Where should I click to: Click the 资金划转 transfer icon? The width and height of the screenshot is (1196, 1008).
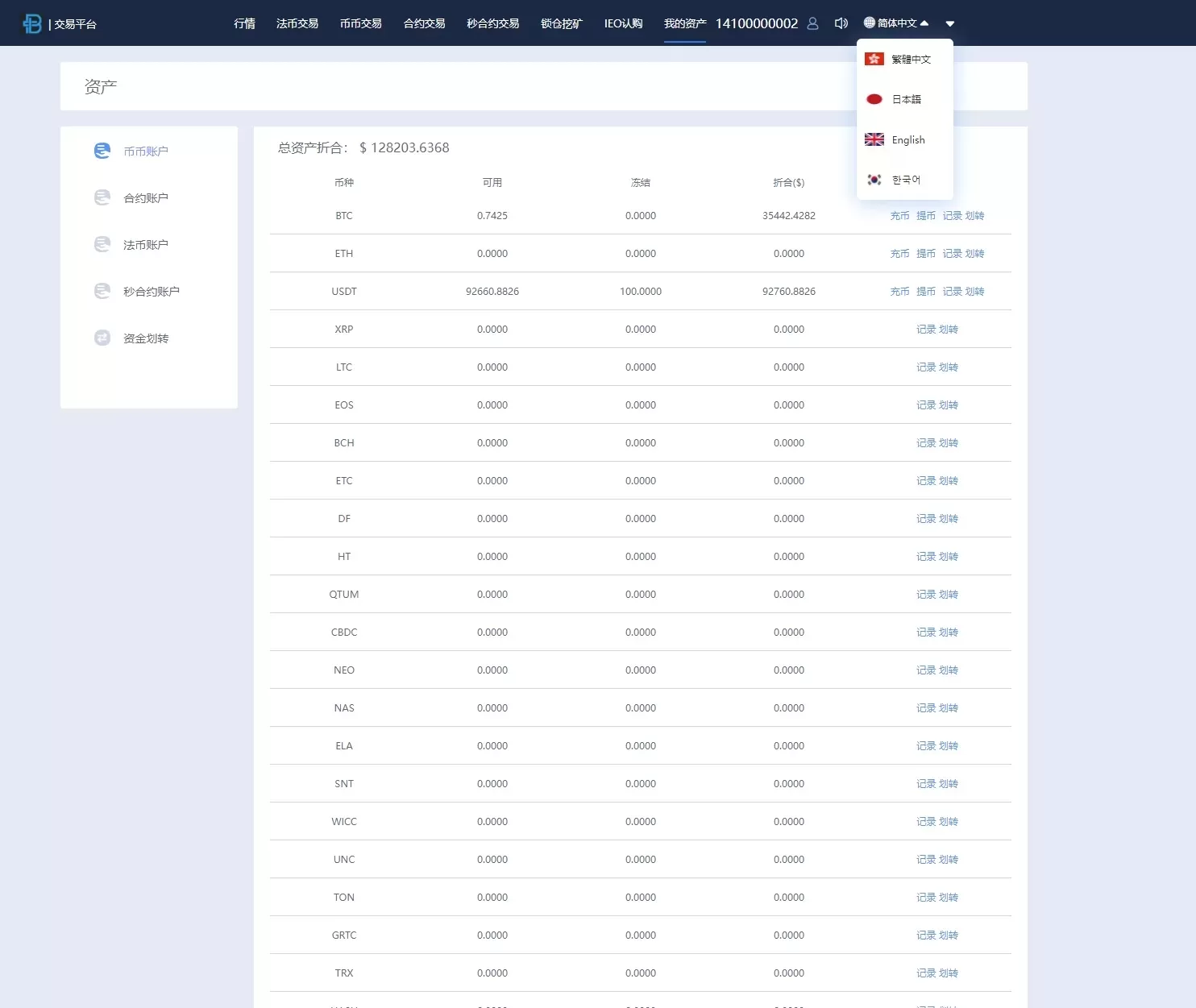coord(102,338)
